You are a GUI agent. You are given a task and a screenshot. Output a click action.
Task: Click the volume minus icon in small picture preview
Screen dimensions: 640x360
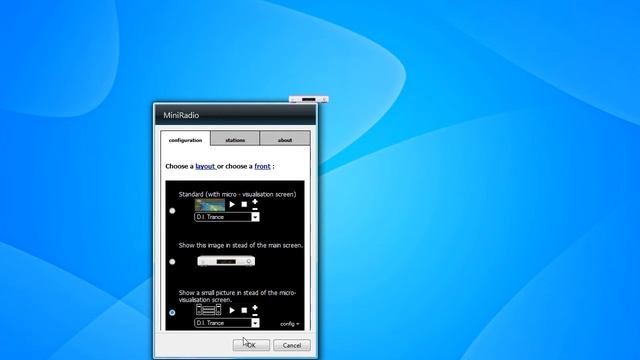pos(255,315)
